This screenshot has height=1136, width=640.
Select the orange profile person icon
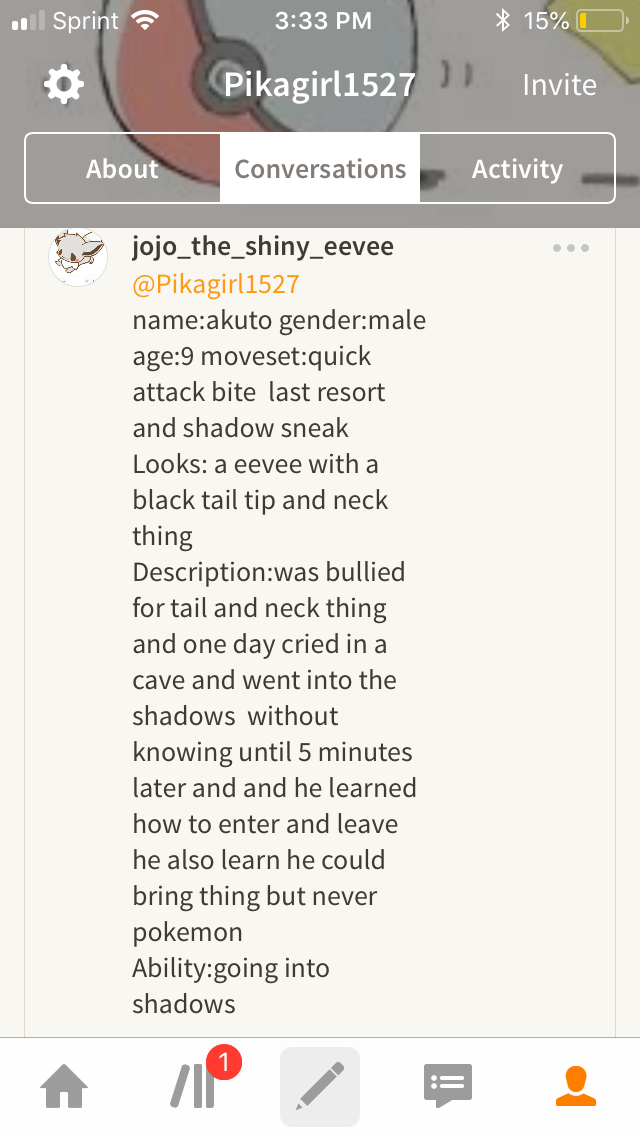(x=576, y=1086)
